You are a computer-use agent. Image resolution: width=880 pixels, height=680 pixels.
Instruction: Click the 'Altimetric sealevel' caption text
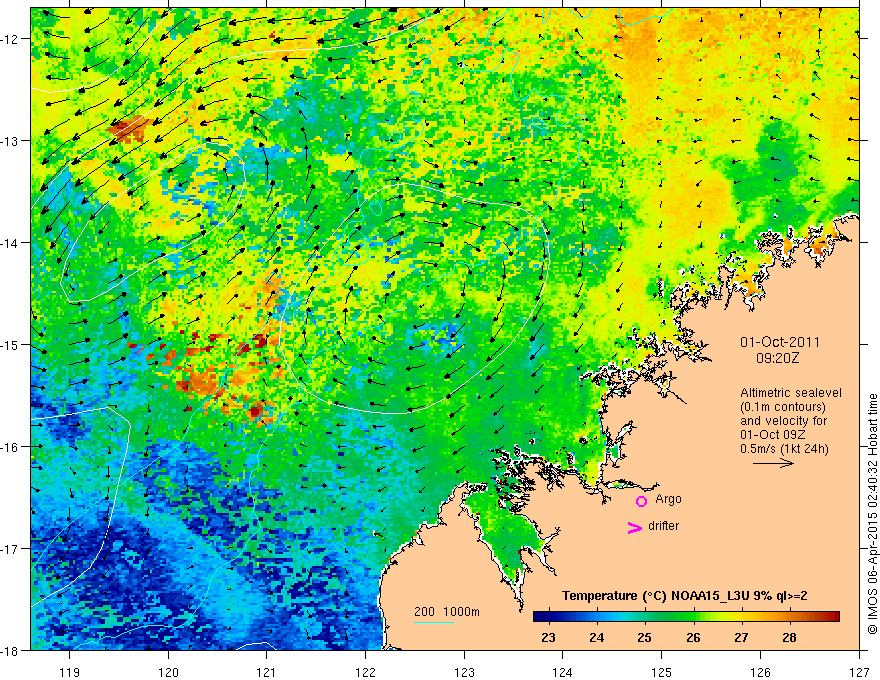(791, 393)
